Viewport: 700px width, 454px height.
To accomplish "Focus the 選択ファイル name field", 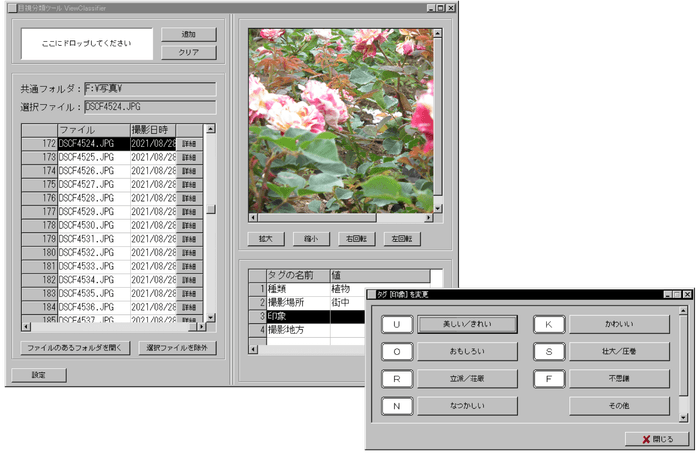I will pyautogui.click(x=150, y=107).
